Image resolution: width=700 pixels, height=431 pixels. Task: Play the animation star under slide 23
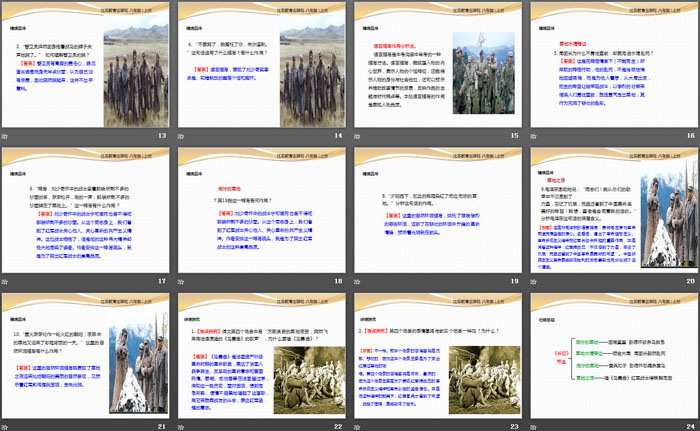point(357,427)
